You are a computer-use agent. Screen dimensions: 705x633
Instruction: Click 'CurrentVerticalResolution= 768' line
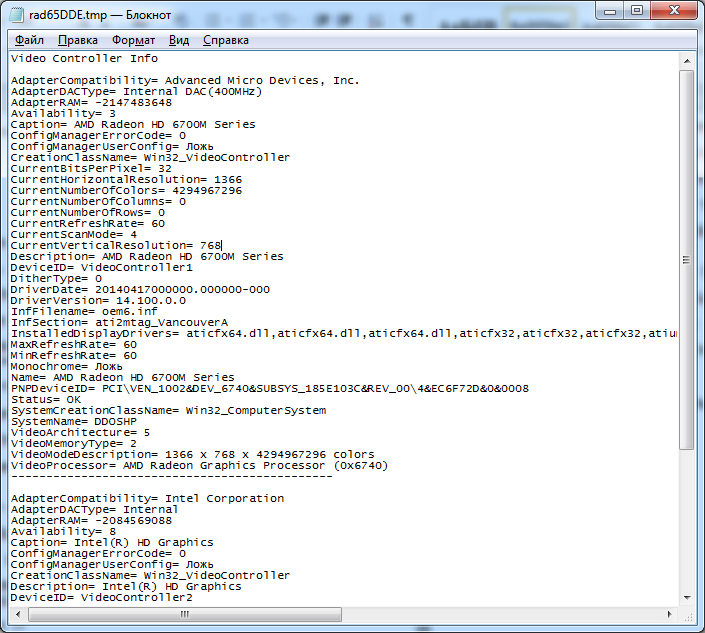point(116,245)
